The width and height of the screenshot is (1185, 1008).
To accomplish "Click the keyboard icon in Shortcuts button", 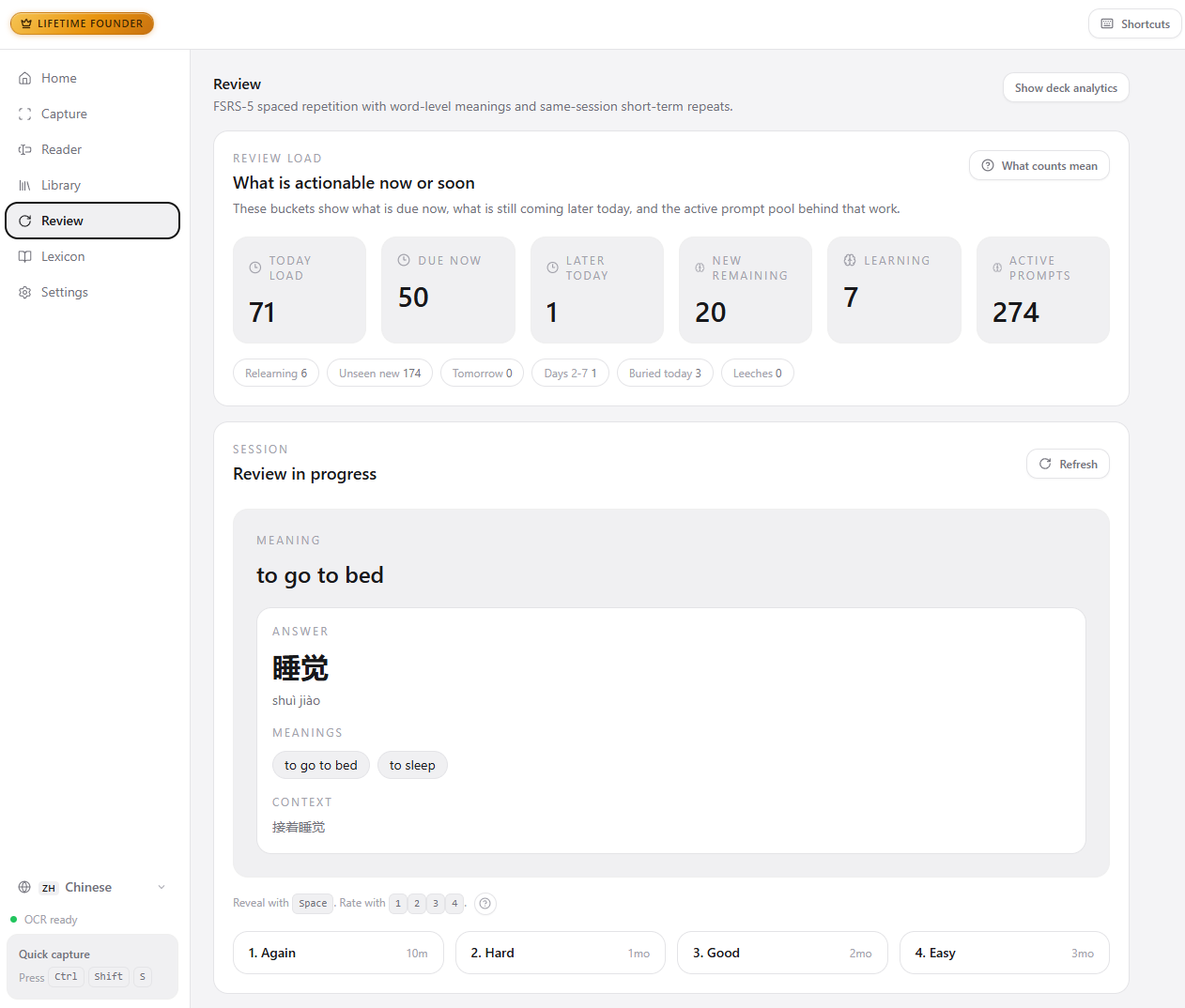I will pos(1107,23).
